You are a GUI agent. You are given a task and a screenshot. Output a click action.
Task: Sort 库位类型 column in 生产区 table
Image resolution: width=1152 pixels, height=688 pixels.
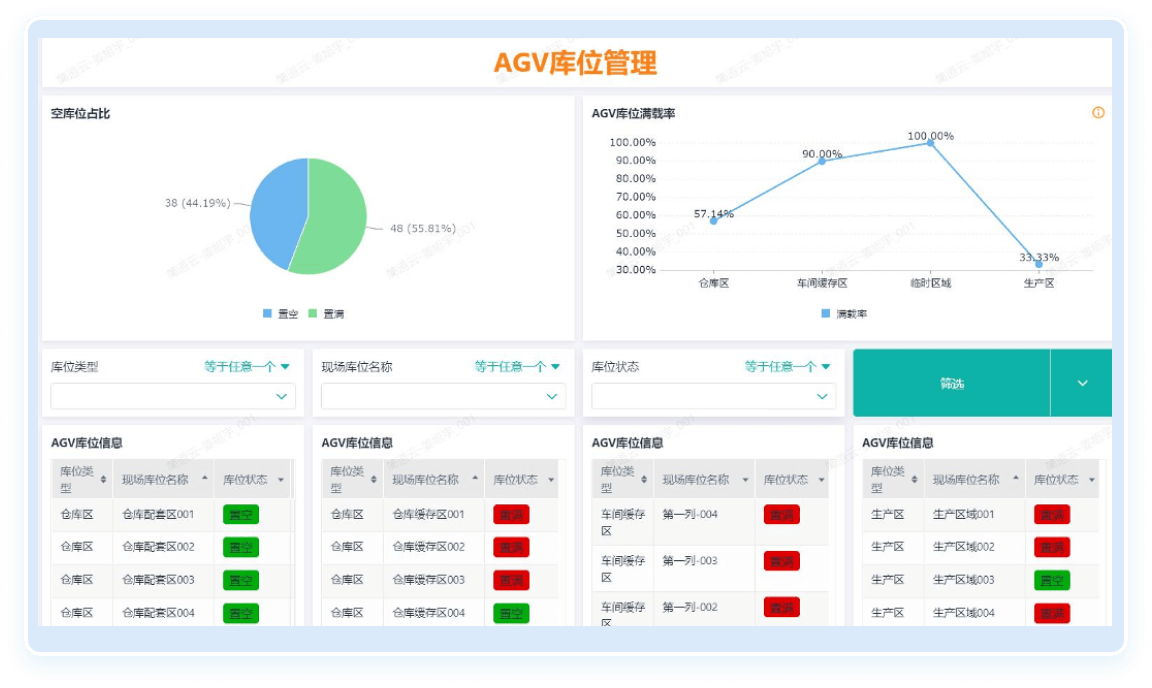point(914,480)
